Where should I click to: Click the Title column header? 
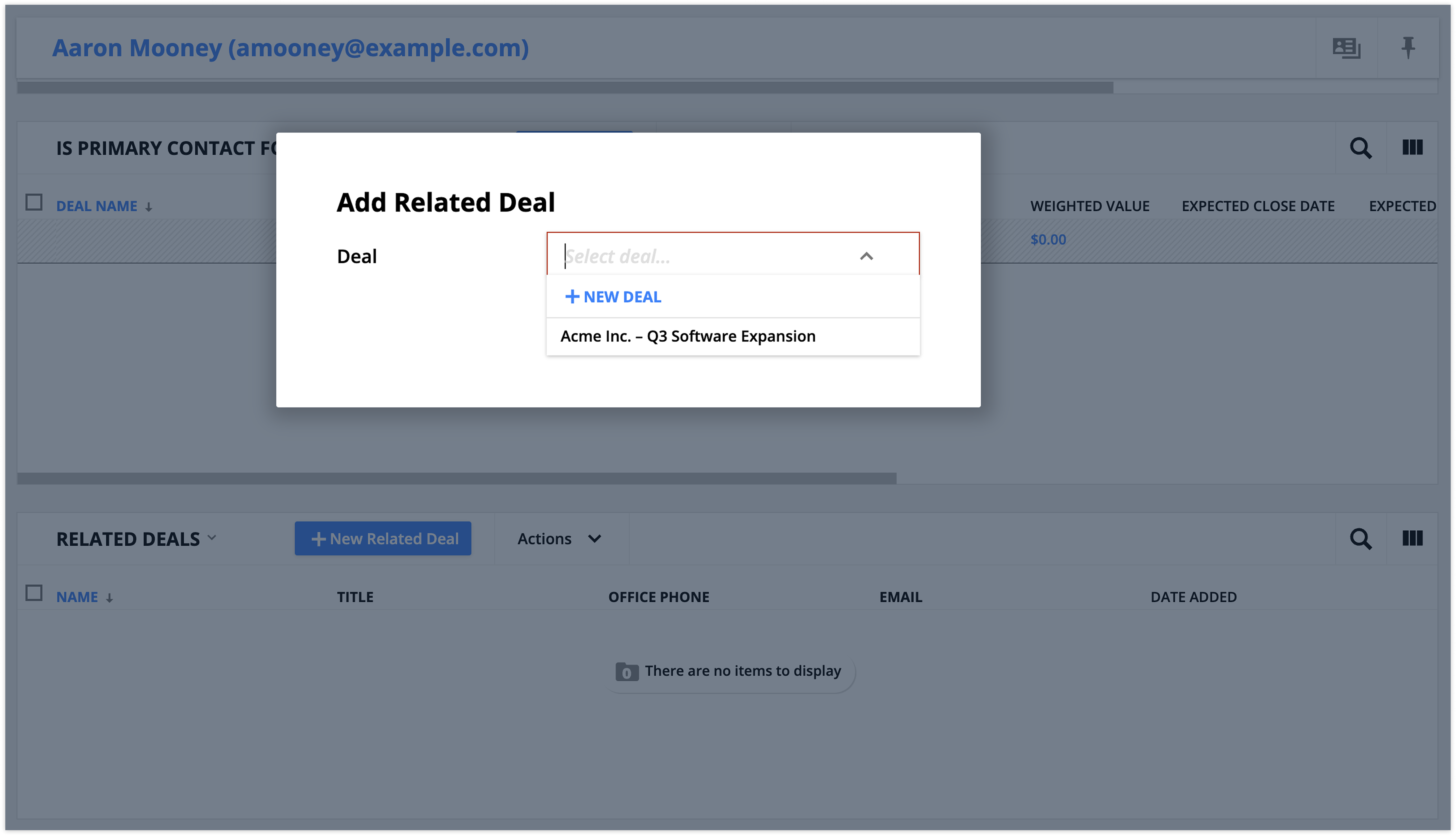[355, 597]
